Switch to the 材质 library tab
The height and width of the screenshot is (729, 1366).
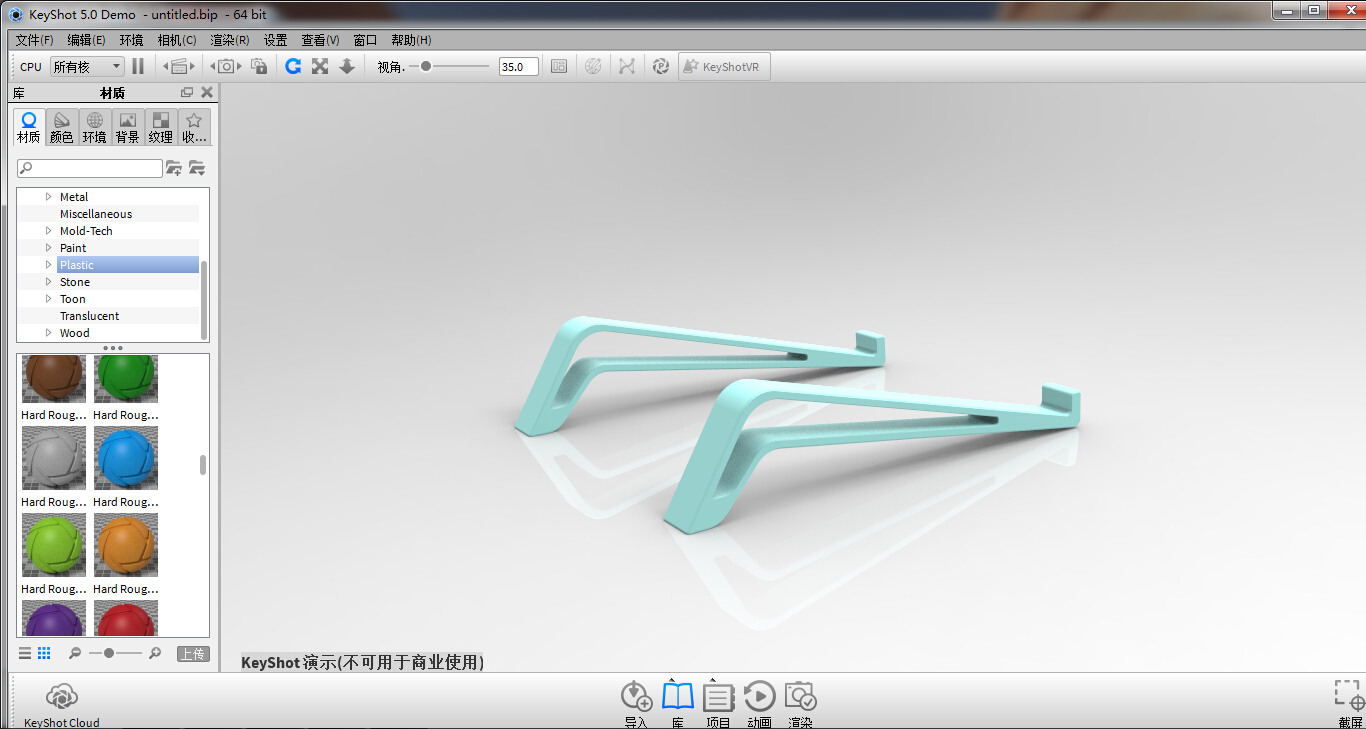[x=29, y=128]
